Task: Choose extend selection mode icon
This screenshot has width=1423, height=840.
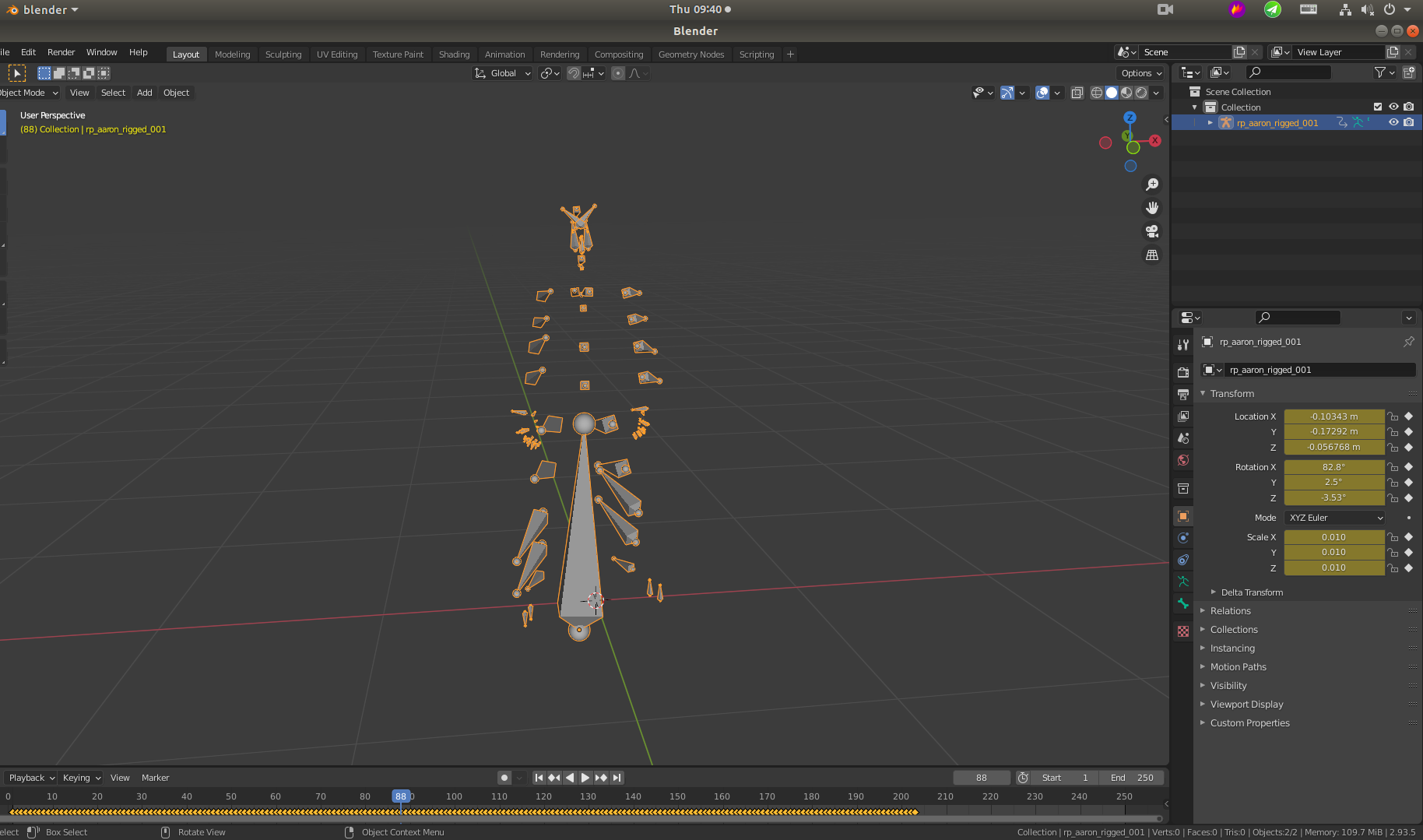Action: tap(59, 73)
